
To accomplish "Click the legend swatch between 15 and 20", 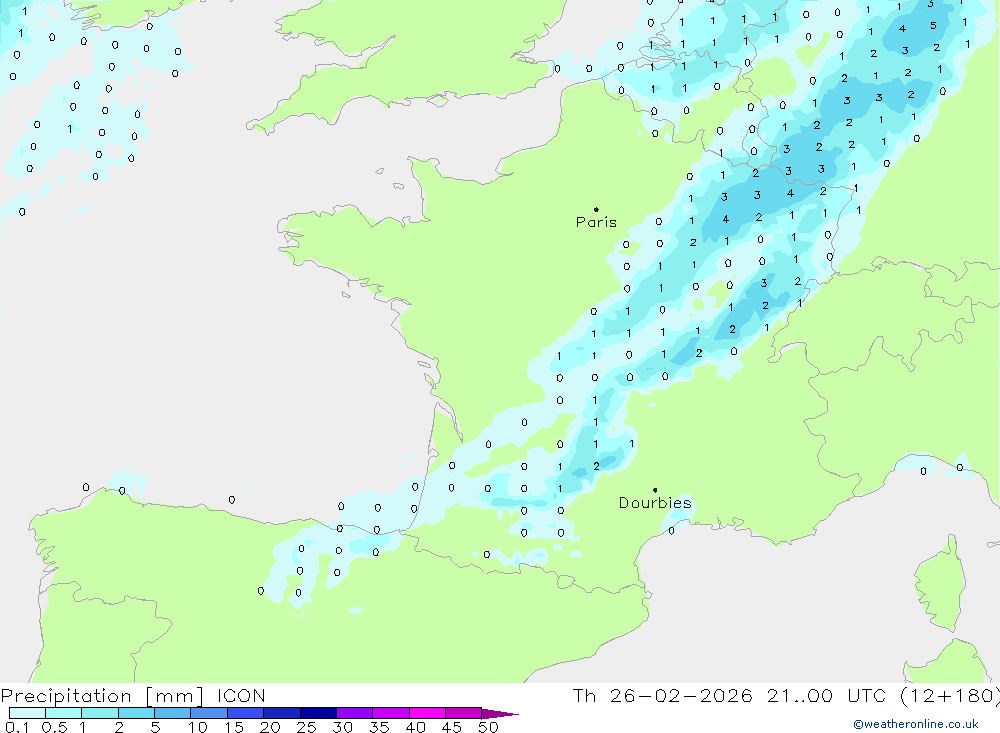I will (245, 713).
